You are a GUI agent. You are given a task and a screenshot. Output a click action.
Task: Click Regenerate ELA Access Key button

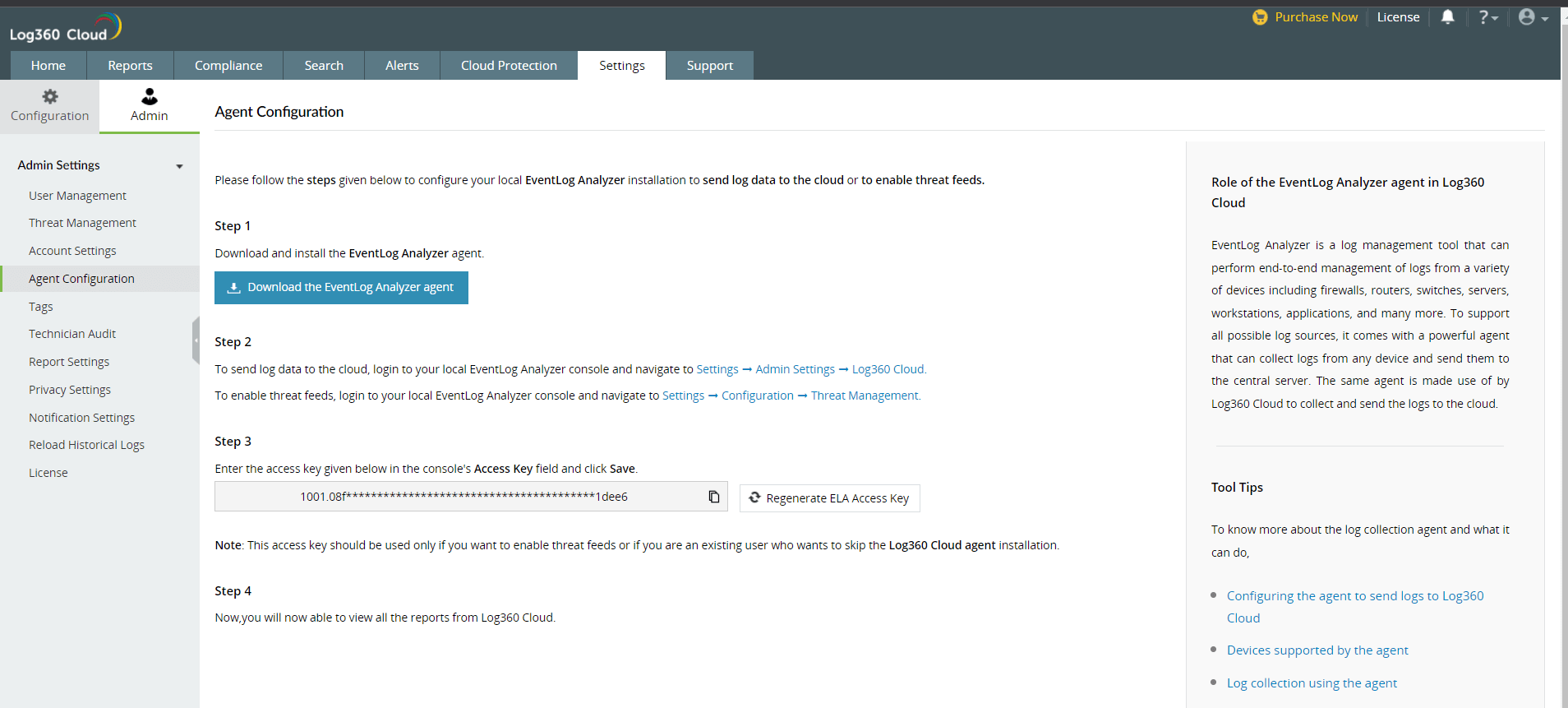coord(829,498)
